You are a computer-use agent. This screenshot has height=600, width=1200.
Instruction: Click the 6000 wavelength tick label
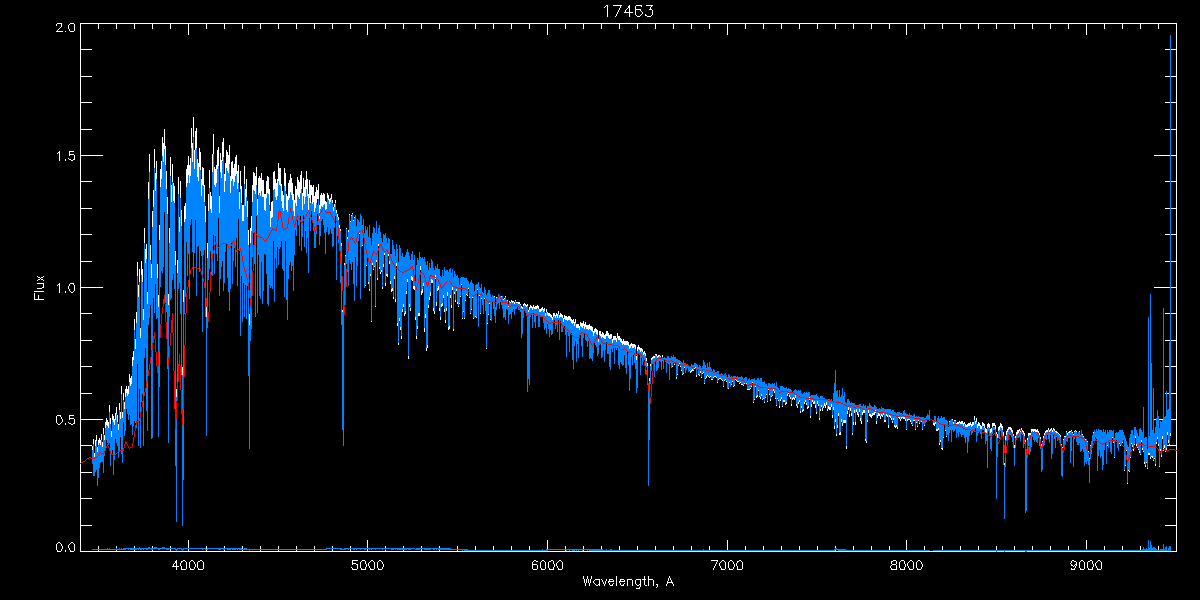547,565
